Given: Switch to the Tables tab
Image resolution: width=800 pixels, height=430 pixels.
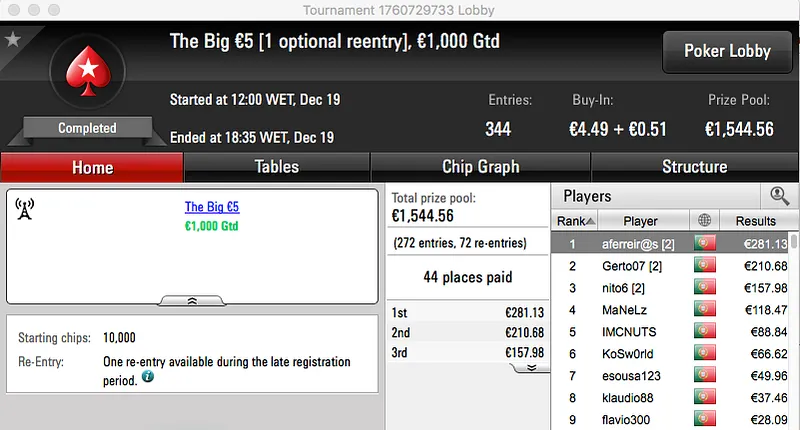Looking at the screenshot, I should [276, 167].
